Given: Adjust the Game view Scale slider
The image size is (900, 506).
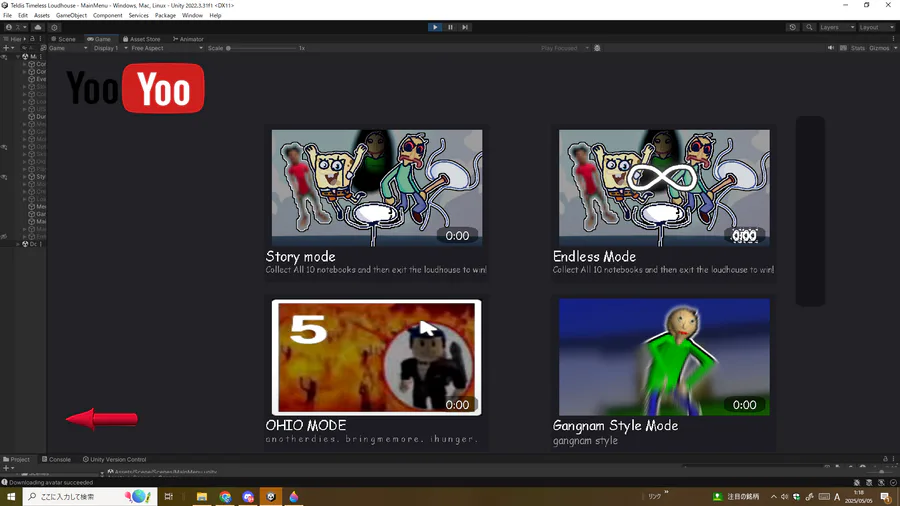Looking at the screenshot, I should (x=261, y=48).
